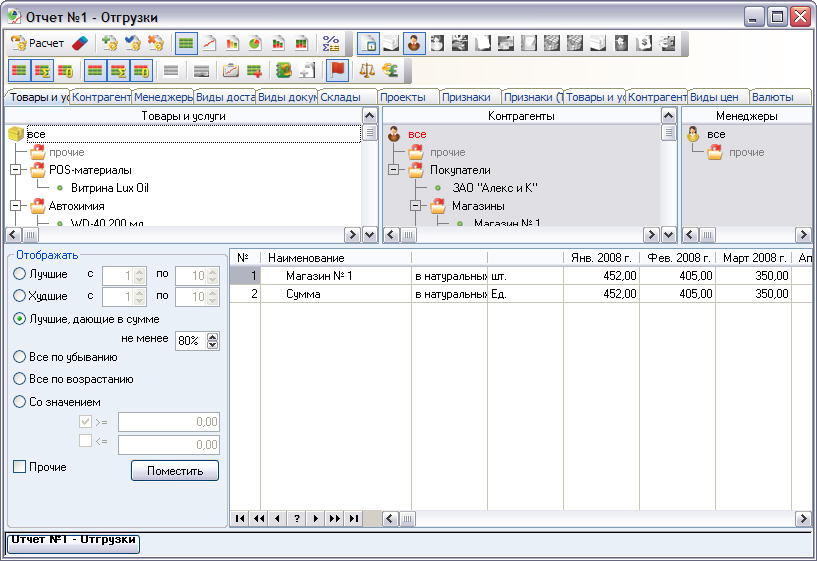The image size is (817, 561).
Task: Click the grayed dollar sheet icon
Action: pos(644,43)
